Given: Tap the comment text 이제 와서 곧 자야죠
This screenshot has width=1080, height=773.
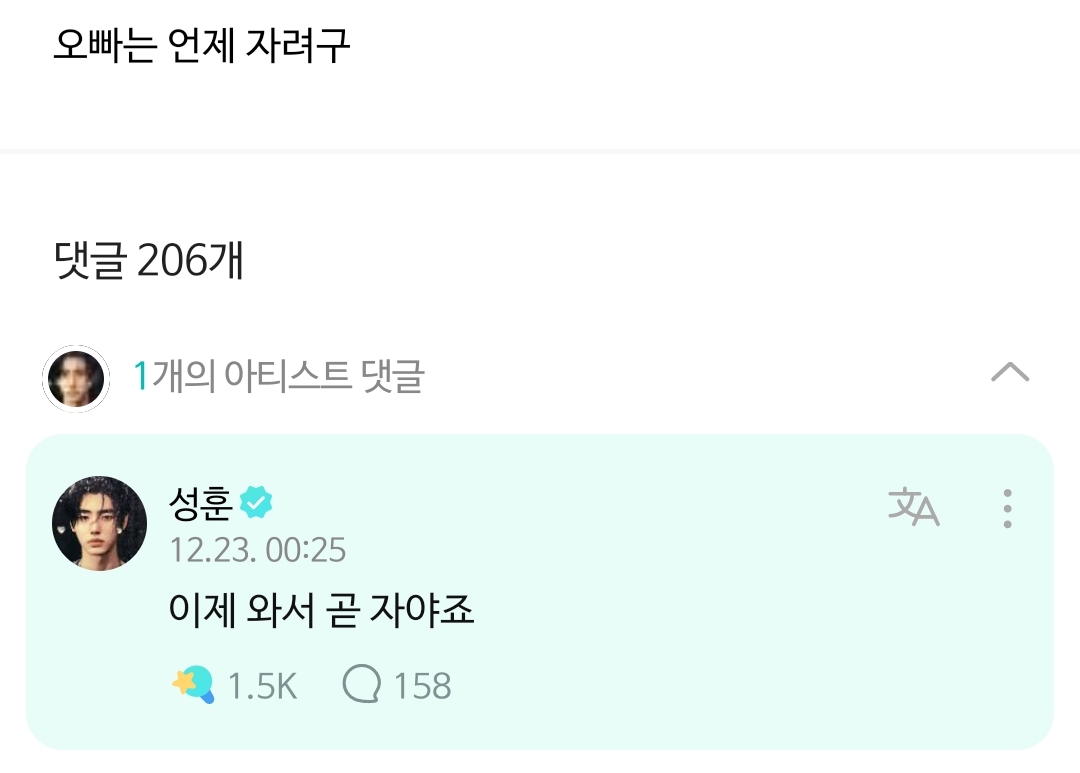Looking at the screenshot, I should [x=321, y=609].
